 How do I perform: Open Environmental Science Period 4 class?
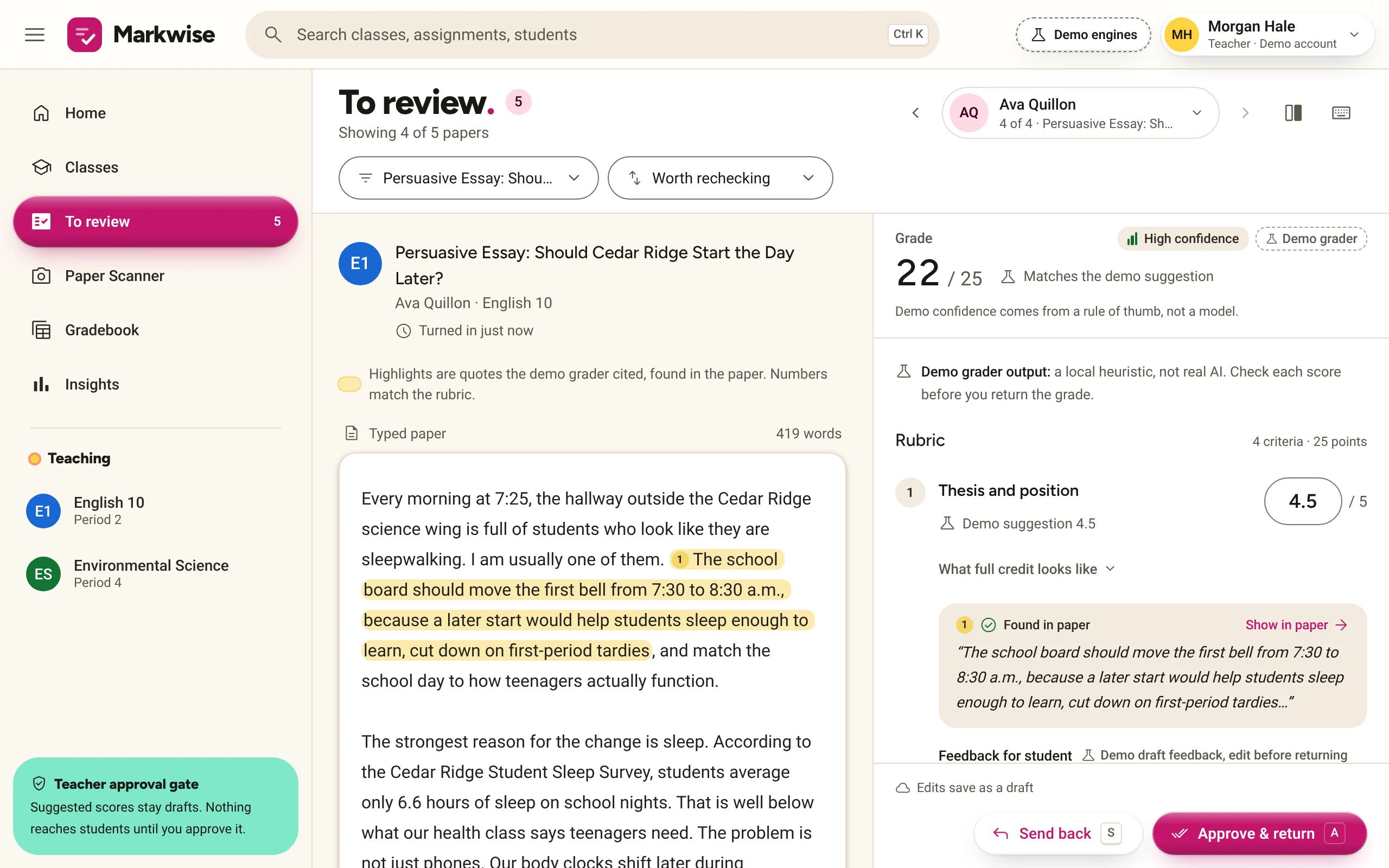tap(156, 573)
